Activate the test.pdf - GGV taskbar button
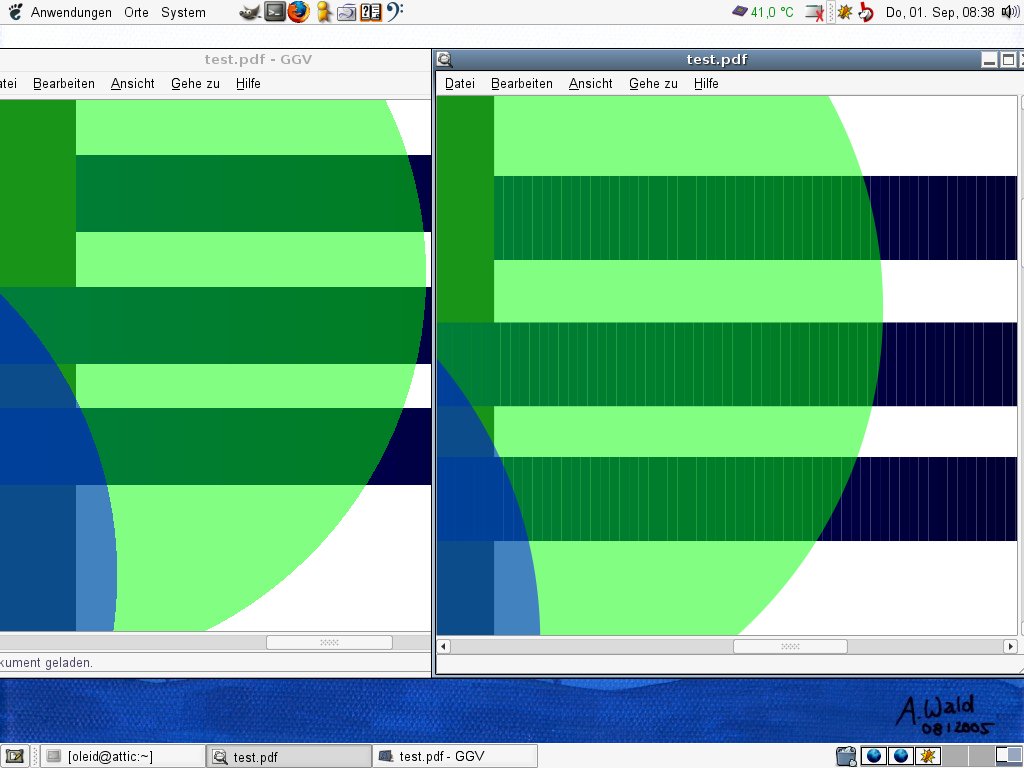The width and height of the screenshot is (1024, 768). tap(455, 756)
